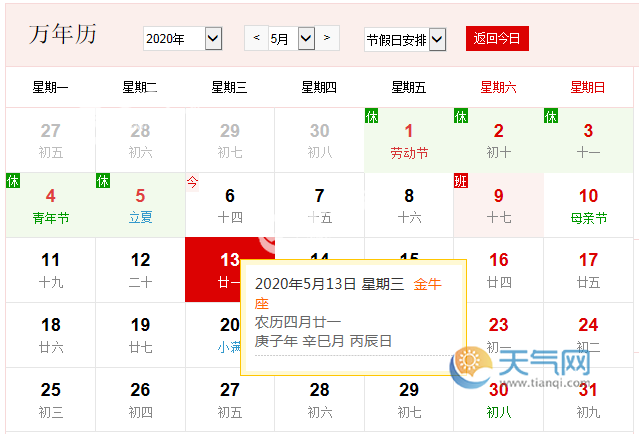Image resolution: width=639 pixels, height=434 pixels.
Task: Select May 5 立夏 date
Action: (x=140, y=205)
